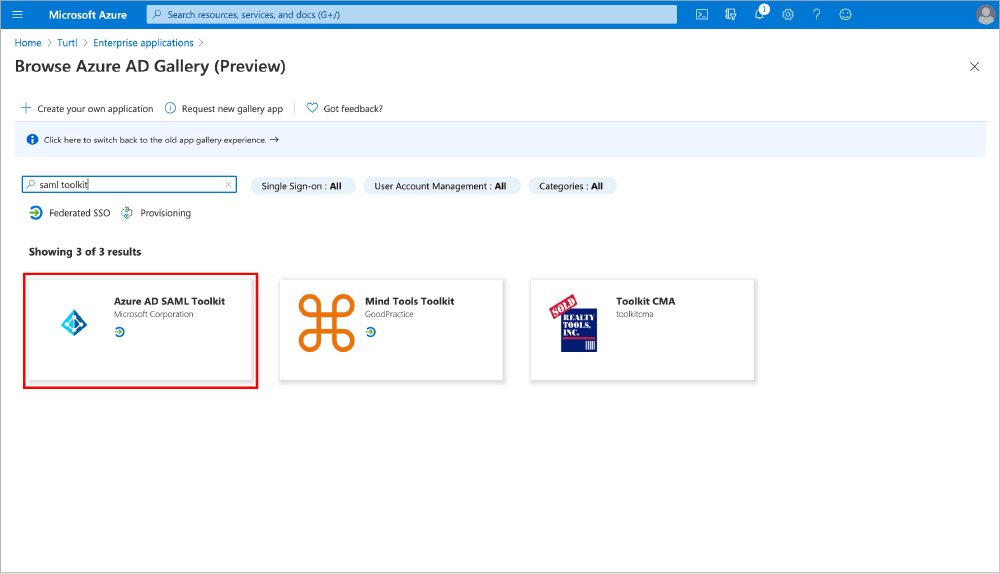Launch Cloud Shell from the top bar
Screen dimensions: 1000x574
point(702,14)
